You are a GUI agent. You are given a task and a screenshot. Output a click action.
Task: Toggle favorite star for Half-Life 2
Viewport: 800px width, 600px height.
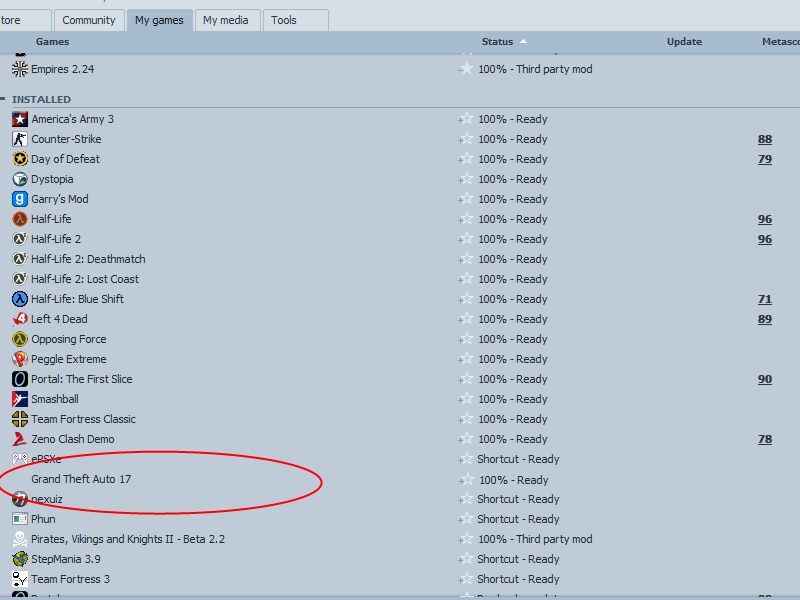[x=465, y=239]
